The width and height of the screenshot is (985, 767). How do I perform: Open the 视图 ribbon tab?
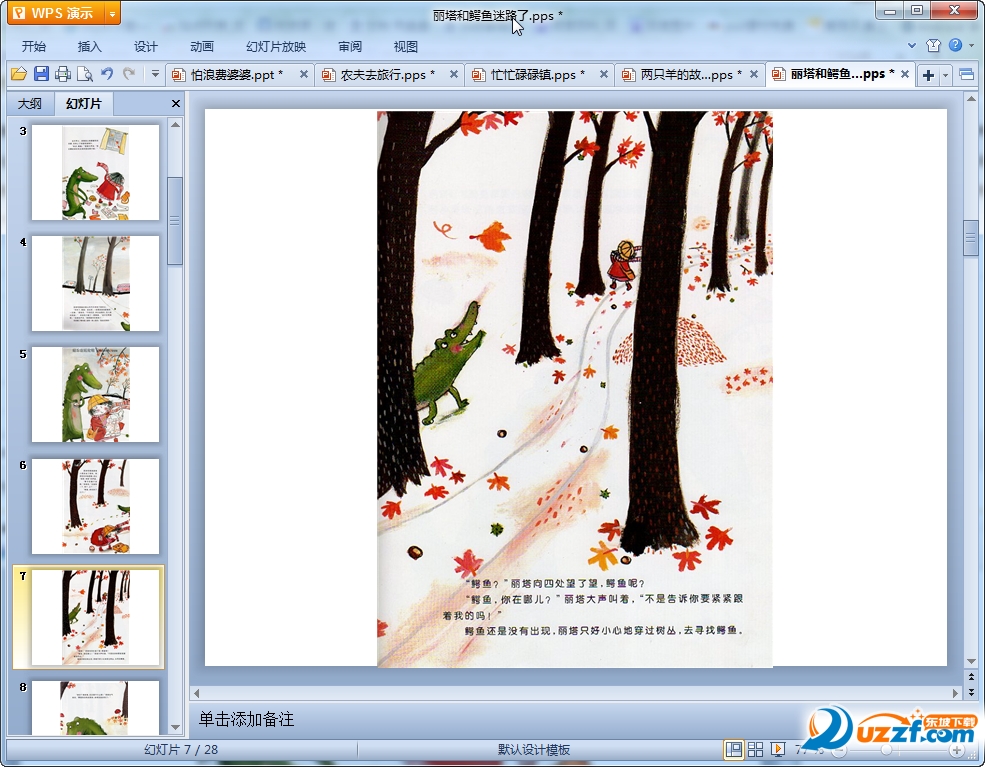pyautogui.click(x=406, y=46)
